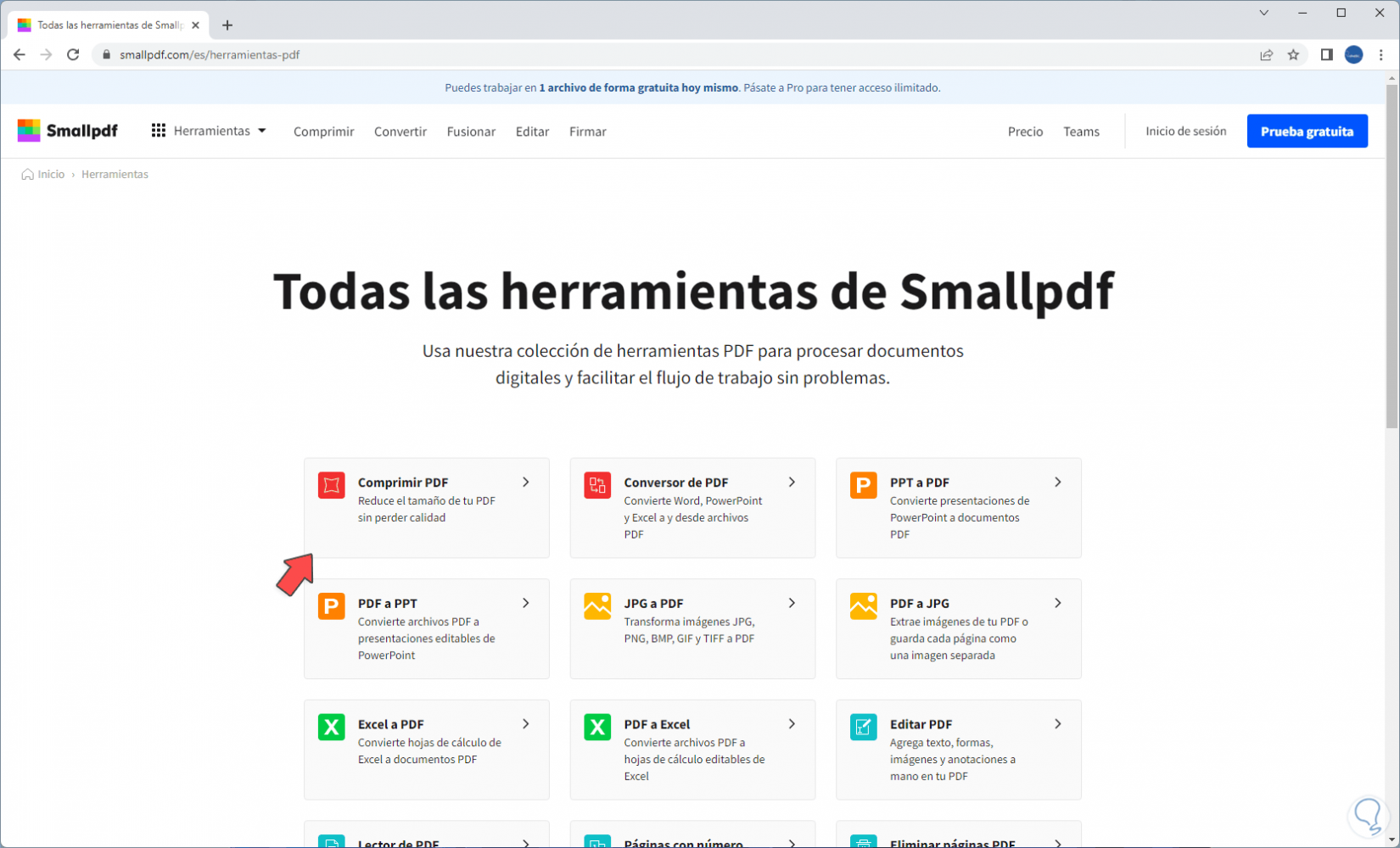The width and height of the screenshot is (1400, 848).
Task: Start the Prueba gratuita
Action: pyautogui.click(x=1307, y=131)
